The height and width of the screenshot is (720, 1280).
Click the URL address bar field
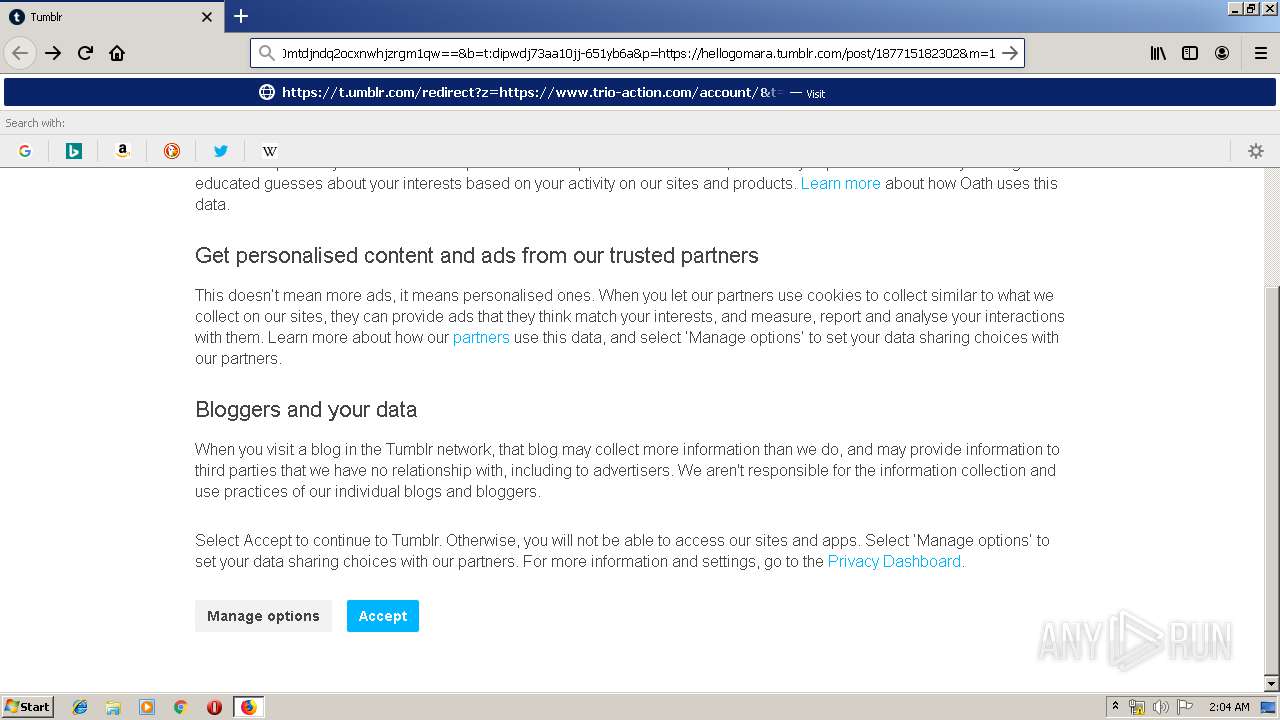pyautogui.click(x=638, y=53)
